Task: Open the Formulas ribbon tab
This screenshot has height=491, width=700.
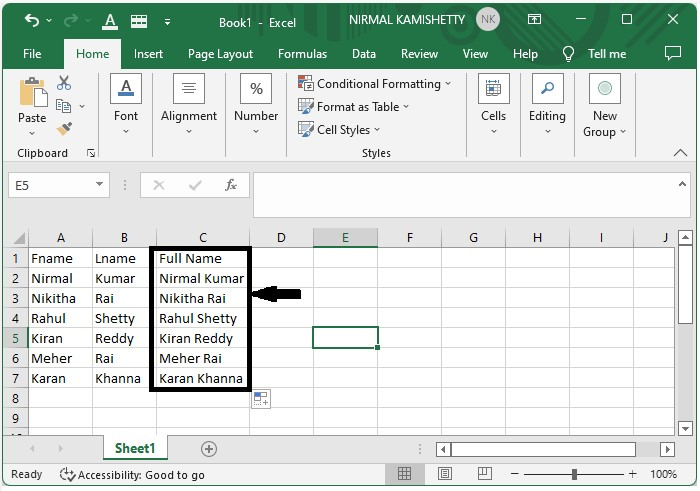Action: [x=302, y=54]
